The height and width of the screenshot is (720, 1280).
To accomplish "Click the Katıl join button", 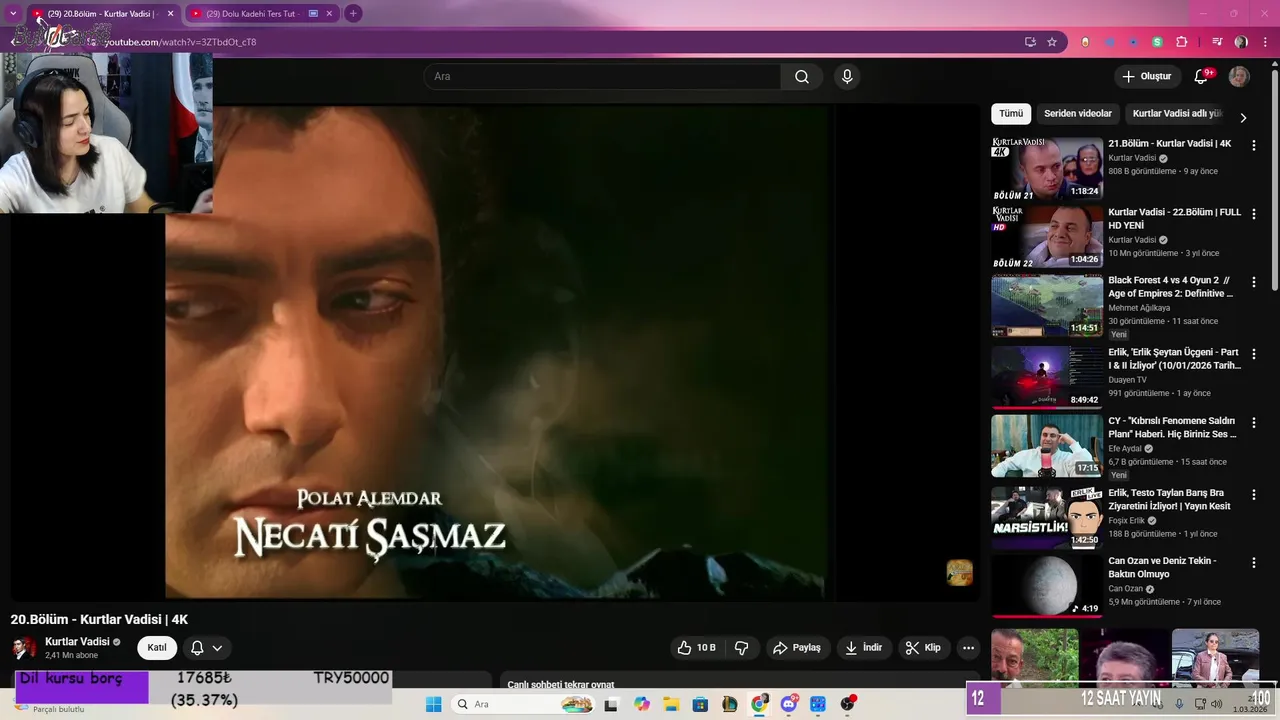I will coord(157,648).
